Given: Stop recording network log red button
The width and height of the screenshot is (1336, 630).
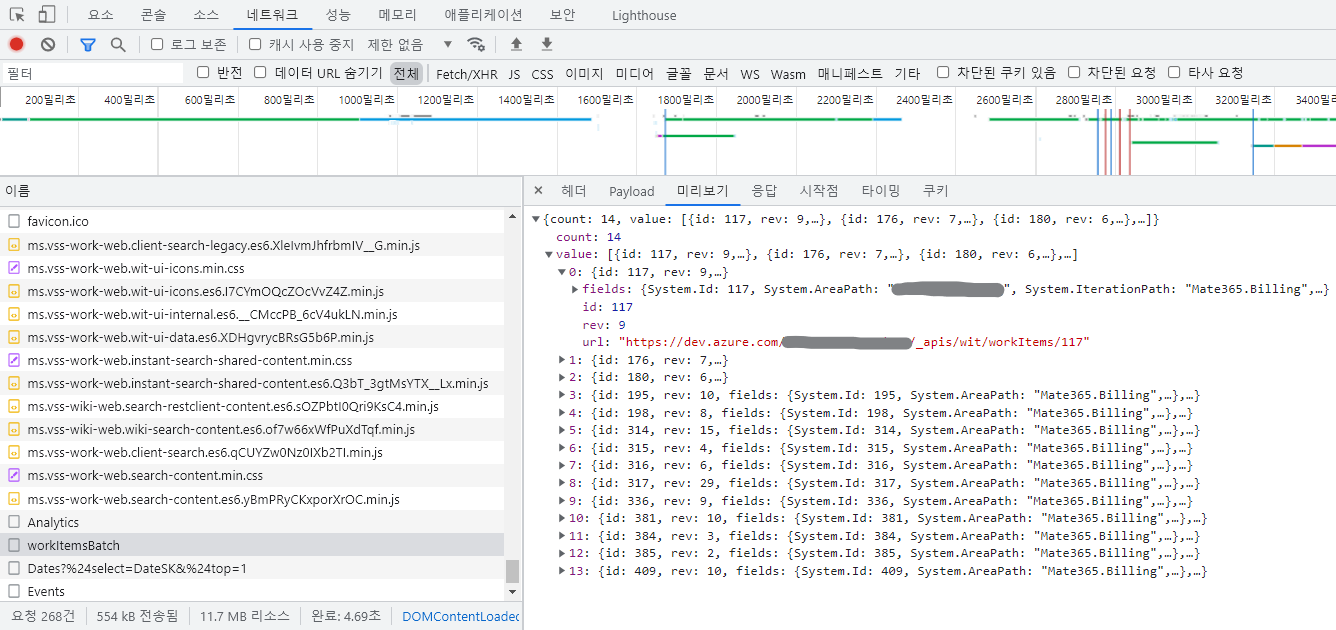Looking at the screenshot, I should coord(17,44).
